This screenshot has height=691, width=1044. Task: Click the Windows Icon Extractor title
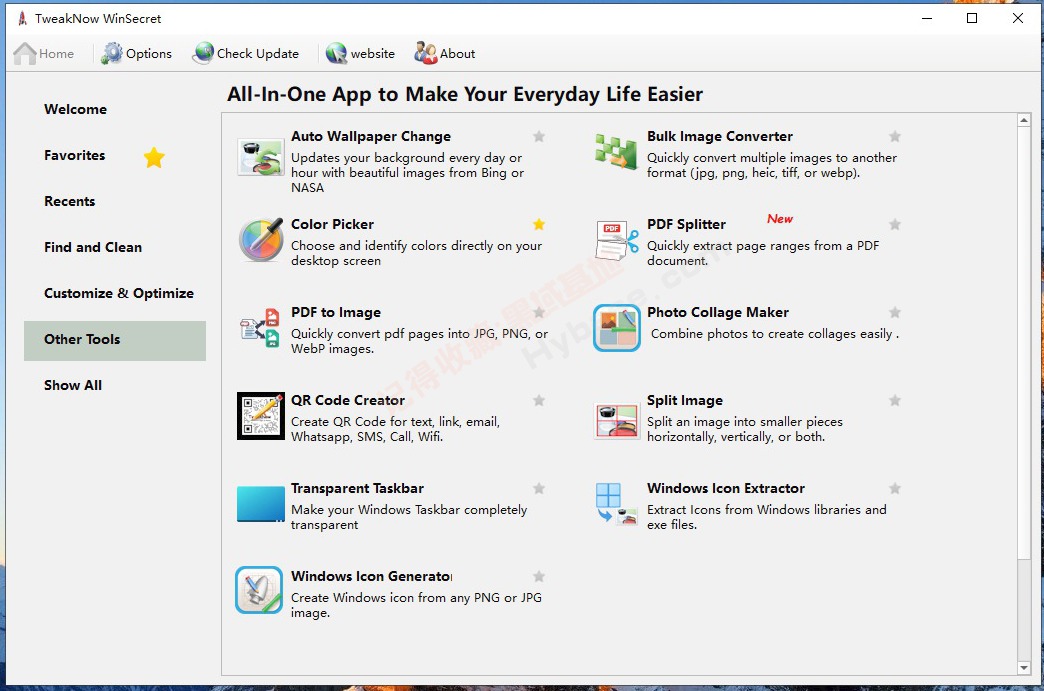[726, 488]
